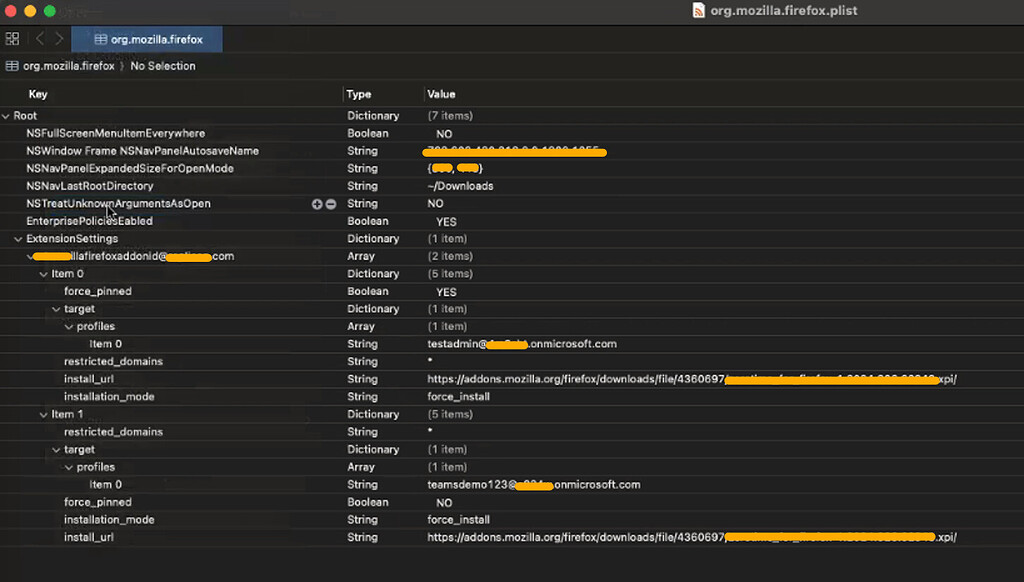Click No Selection in the breadcrumb path

(x=163, y=66)
